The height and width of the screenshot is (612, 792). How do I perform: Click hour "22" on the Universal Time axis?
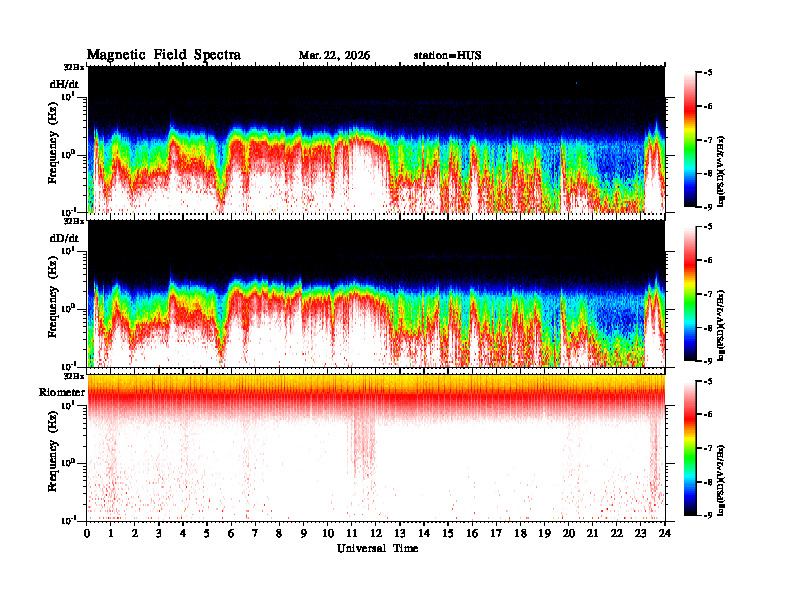point(617,533)
